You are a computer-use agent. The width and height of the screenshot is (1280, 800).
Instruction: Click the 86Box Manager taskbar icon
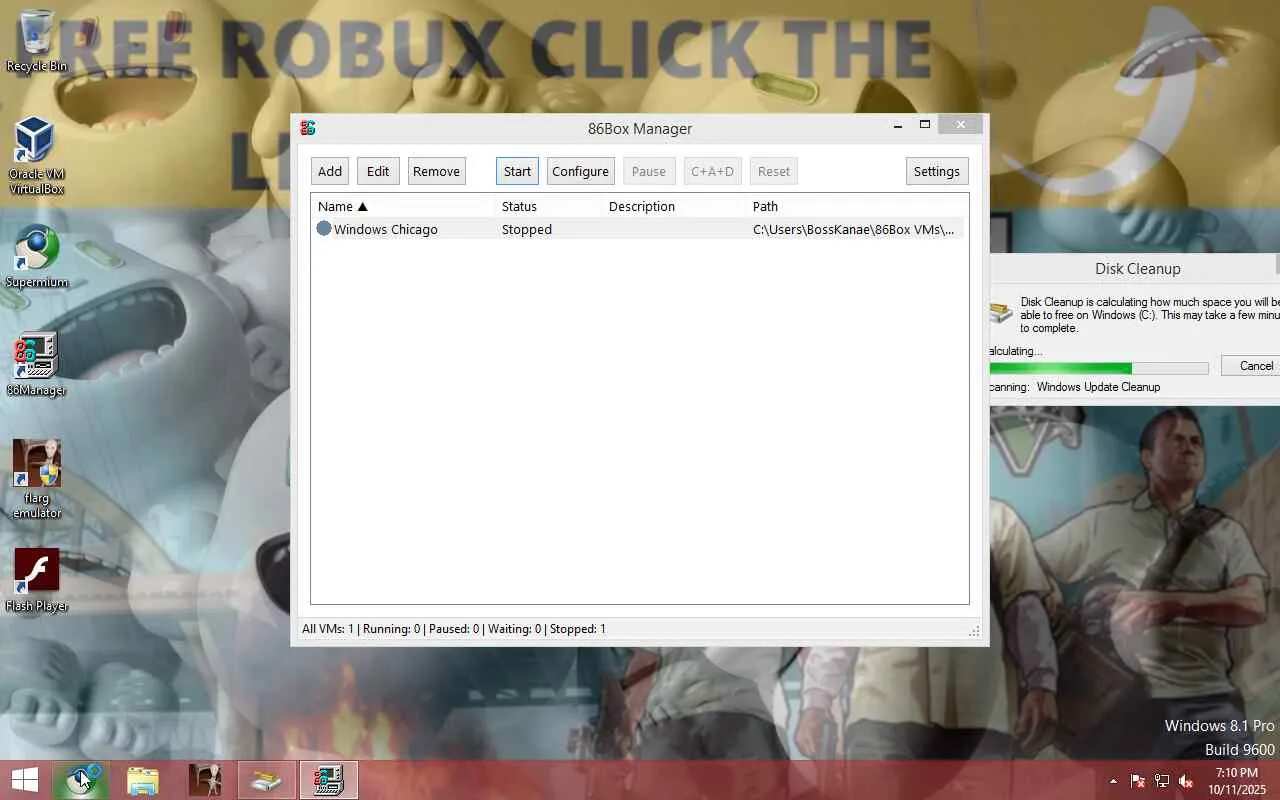(329, 780)
